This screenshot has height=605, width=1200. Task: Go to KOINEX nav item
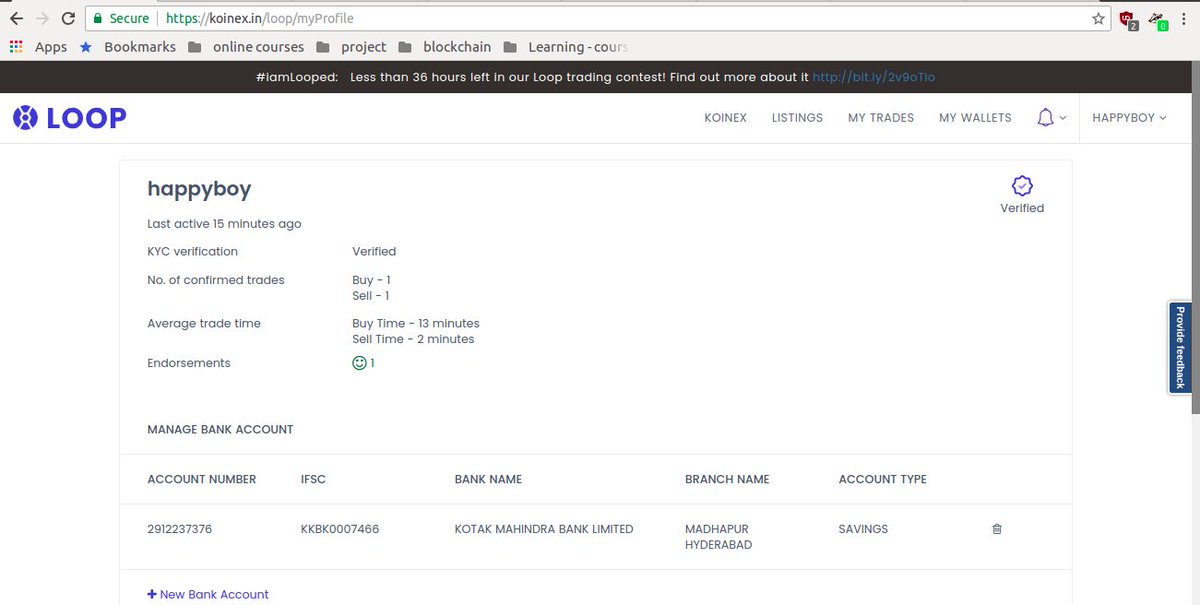725,118
